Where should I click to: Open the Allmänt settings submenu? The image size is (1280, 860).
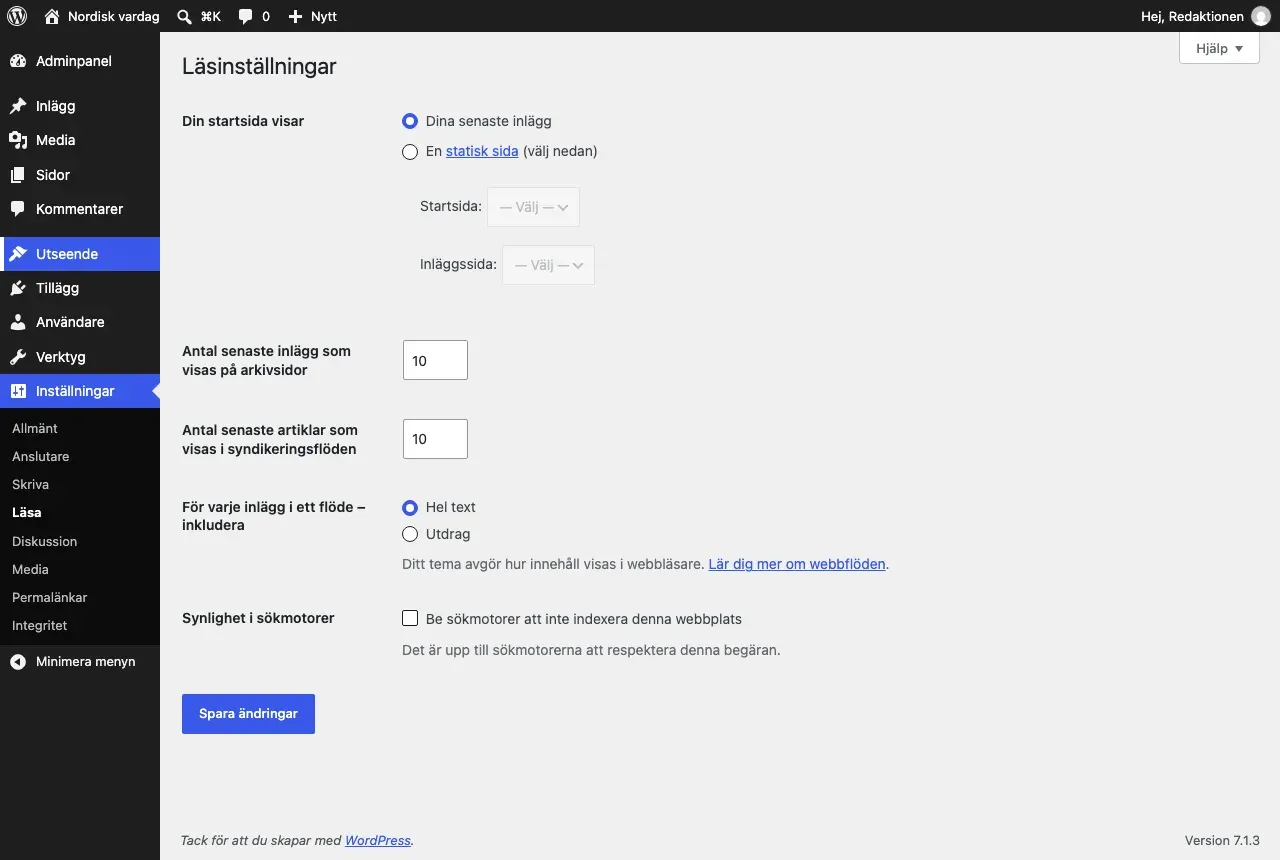pyautogui.click(x=35, y=428)
